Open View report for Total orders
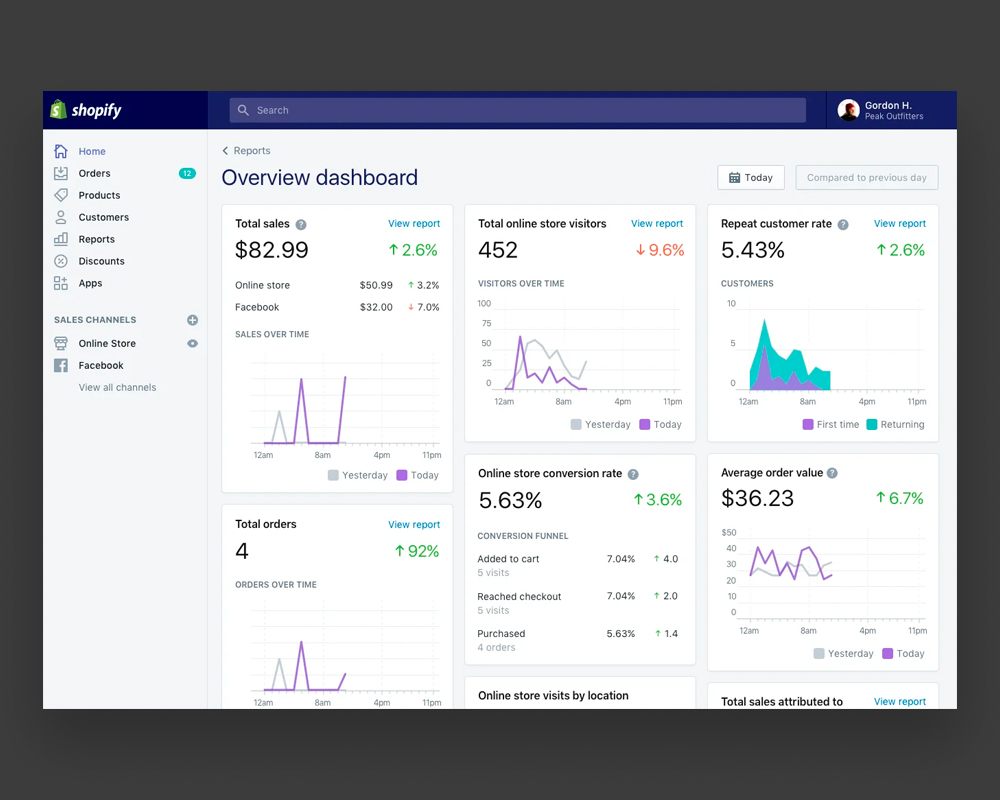 [414, 524]
